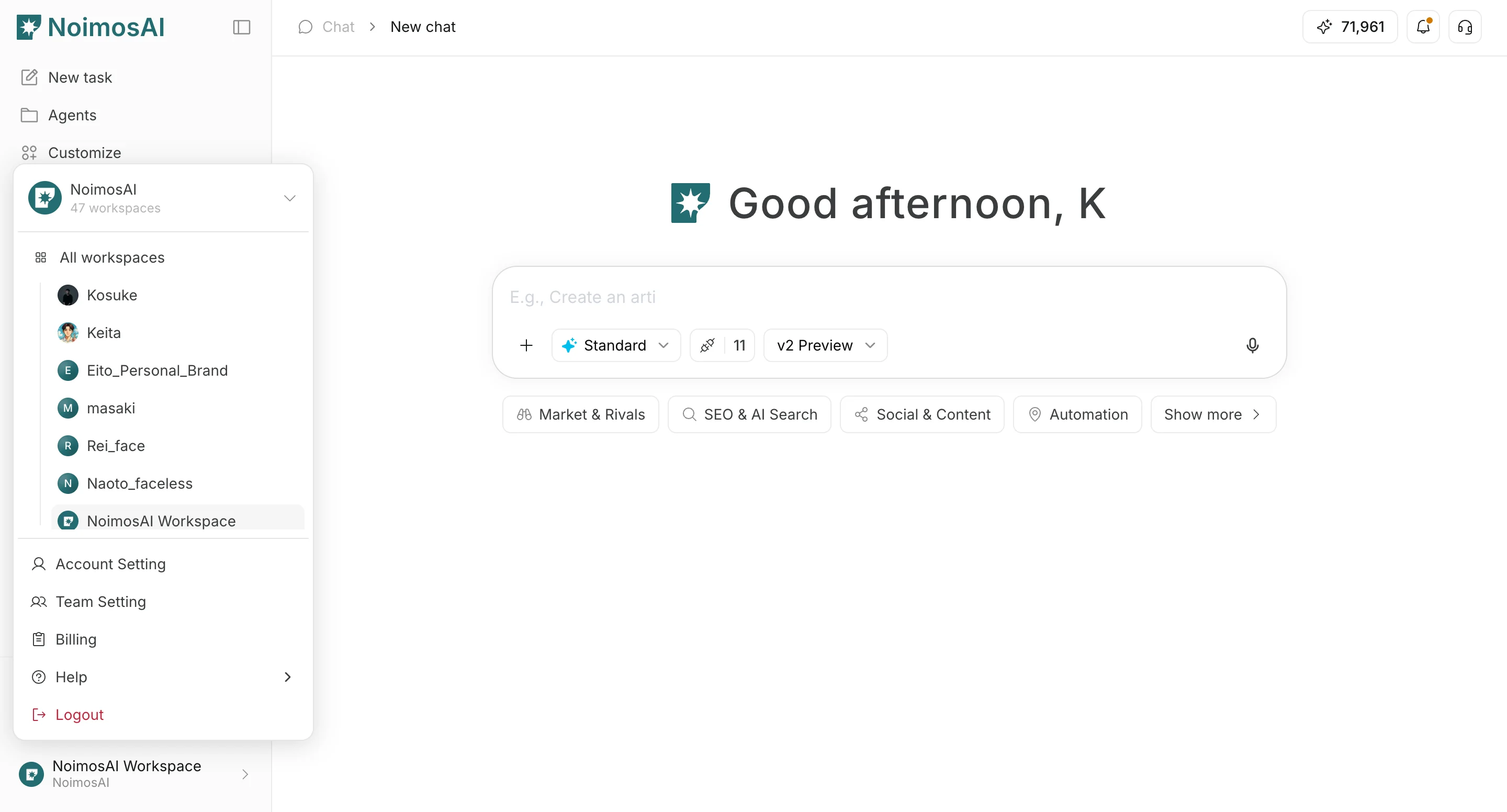Switch to the Naoto_faceless workspace
This screenshot has height=812, width=1507.
178,483
